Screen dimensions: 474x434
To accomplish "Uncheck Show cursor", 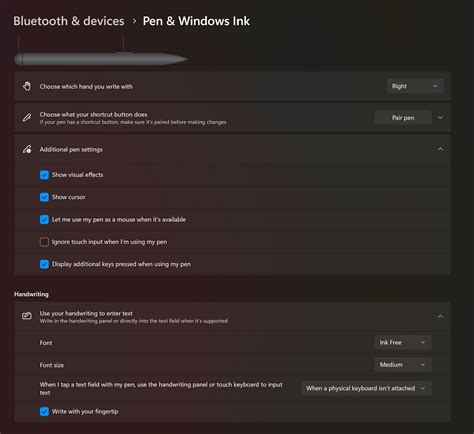I will 44,197.
